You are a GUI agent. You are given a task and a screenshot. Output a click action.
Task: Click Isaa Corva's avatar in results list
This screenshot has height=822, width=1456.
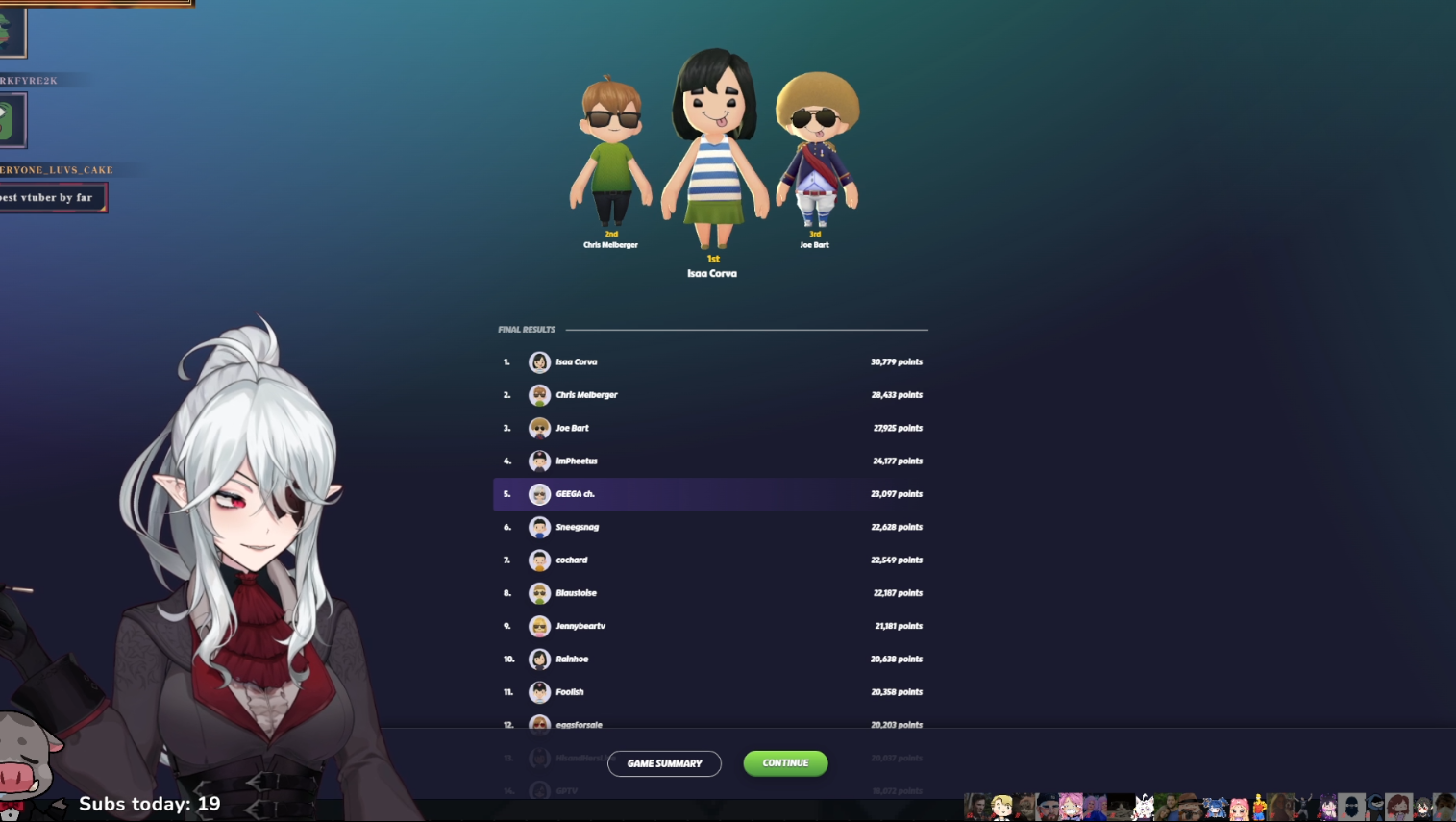[x=539, y=362]
